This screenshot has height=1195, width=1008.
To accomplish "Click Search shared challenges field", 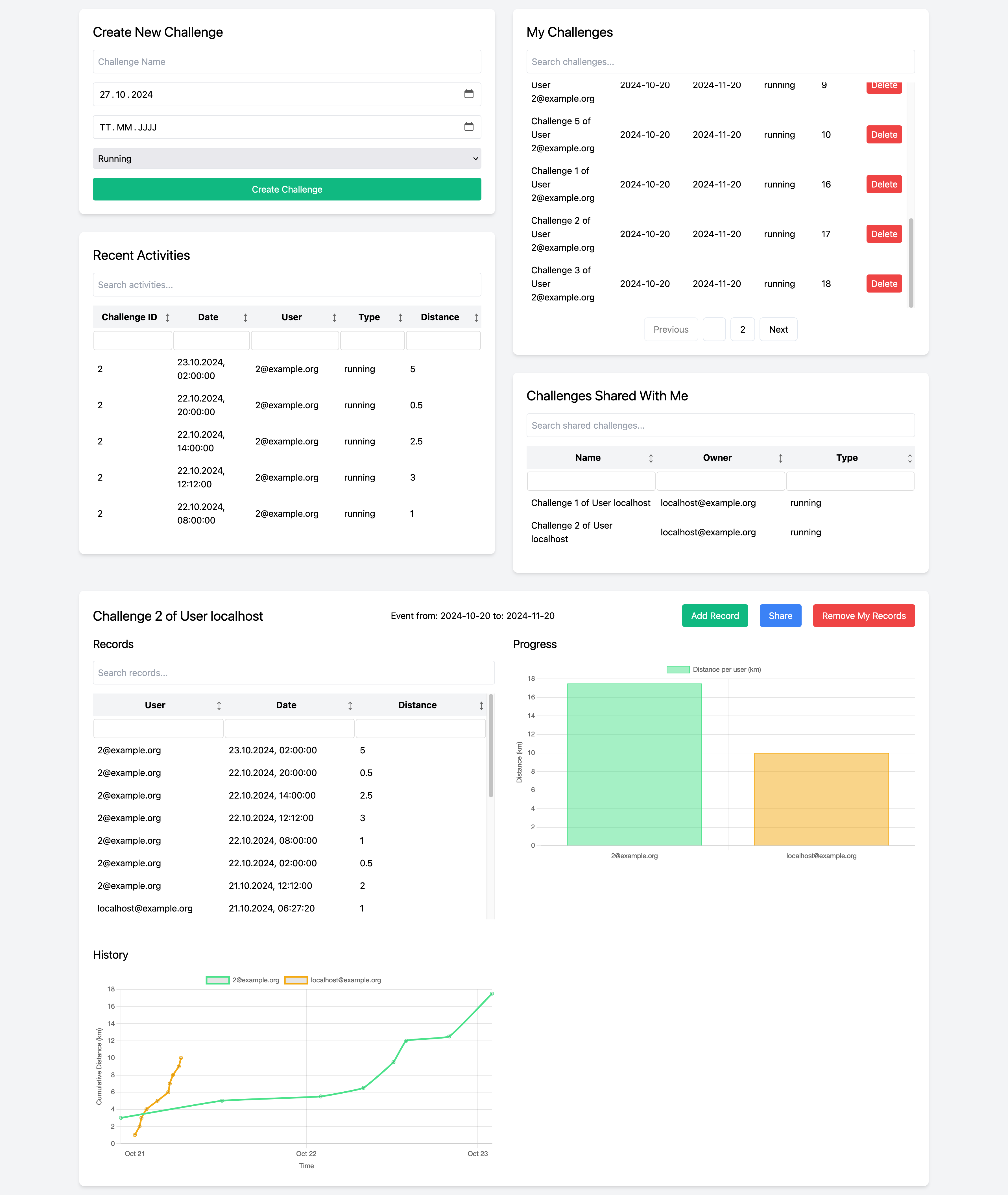I will [x=721, y=425].
